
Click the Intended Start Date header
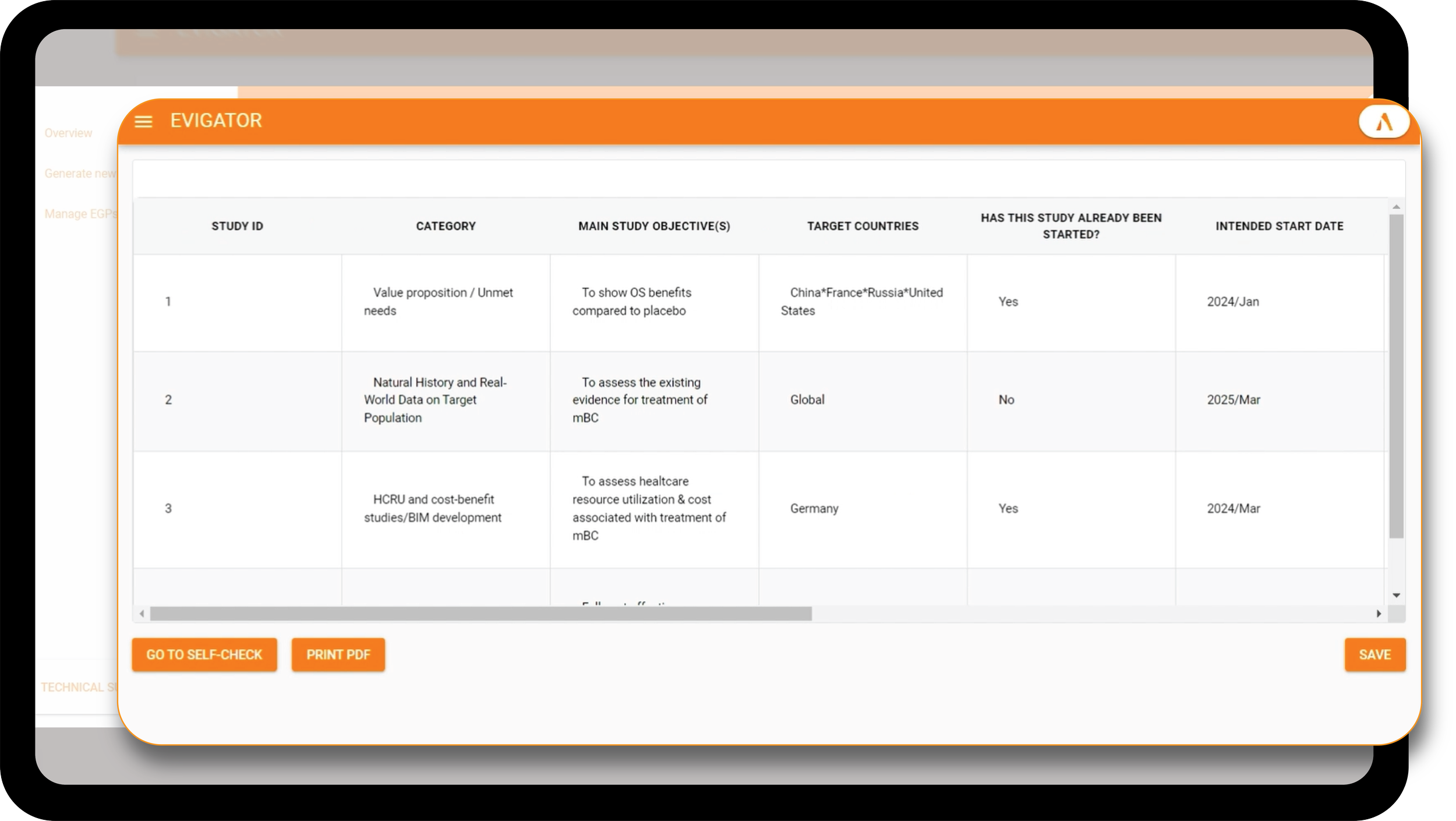coord(1279,226)
